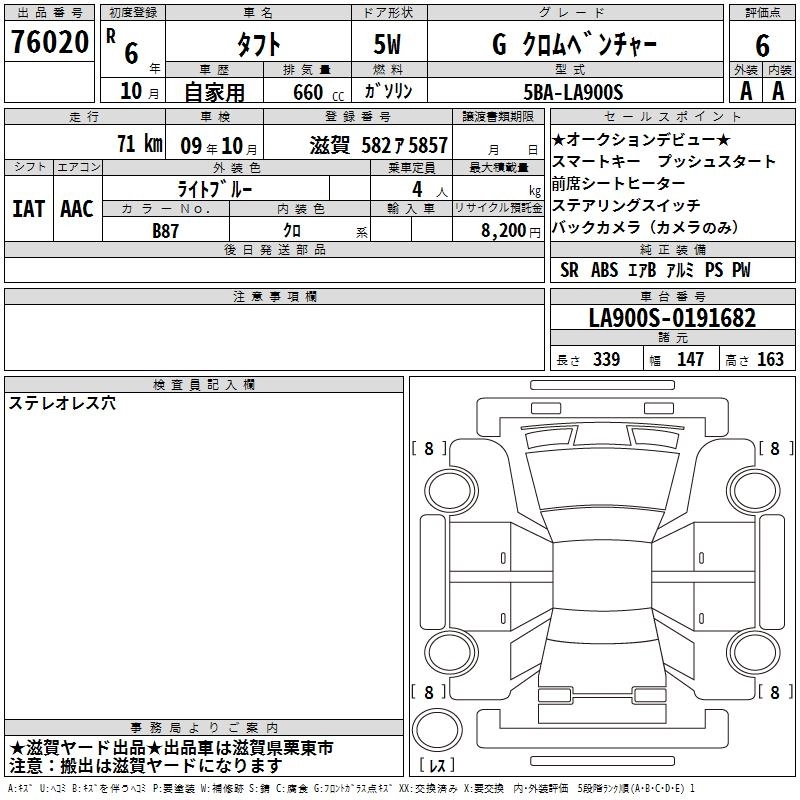Click the registration number 滋賀 582ア5857

pyautogui.click(x=378, y=145)
